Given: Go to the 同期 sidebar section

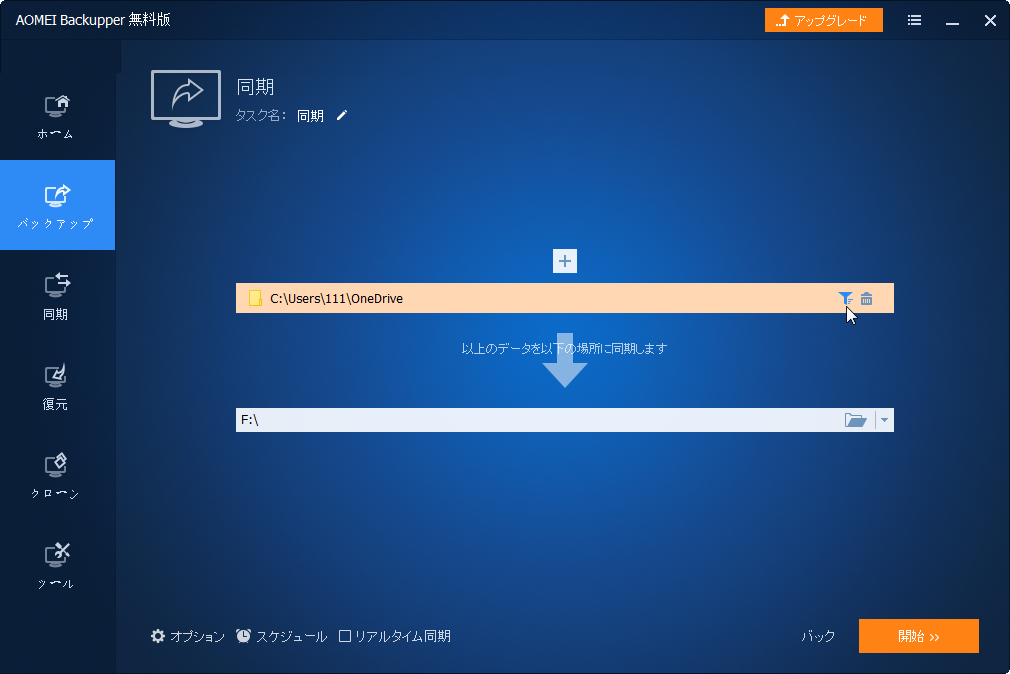Looking at the screenshot, I should [x=57, y=296].
